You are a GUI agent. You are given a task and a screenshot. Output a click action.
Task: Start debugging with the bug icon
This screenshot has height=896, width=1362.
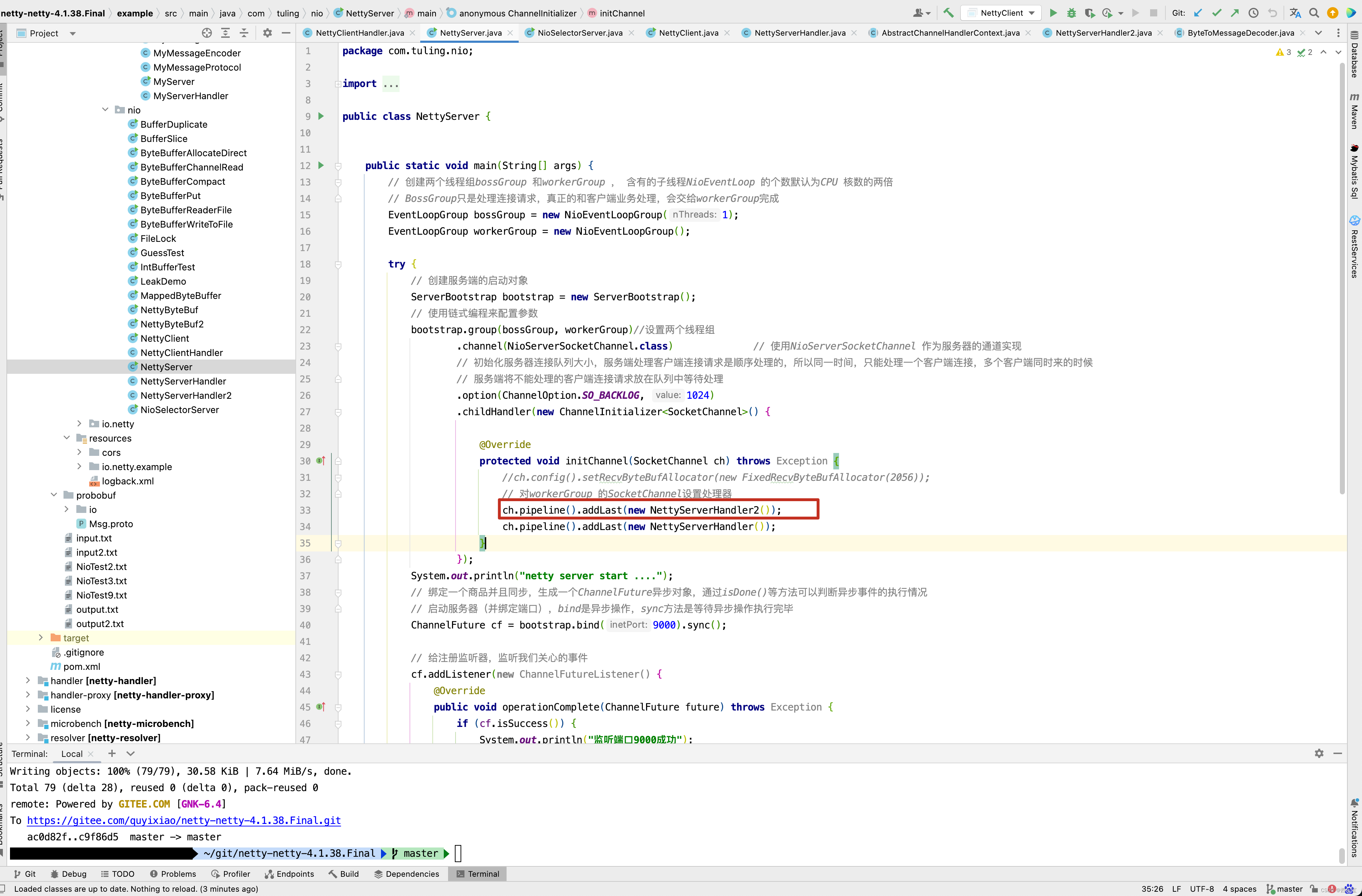coord(1071,13)
